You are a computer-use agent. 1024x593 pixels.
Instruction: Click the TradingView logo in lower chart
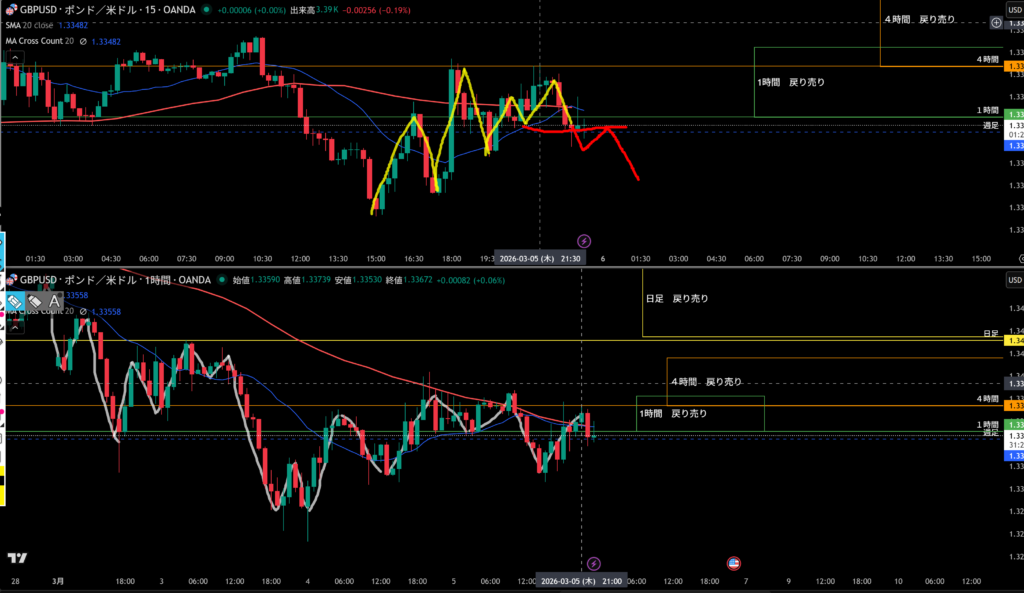16,557
